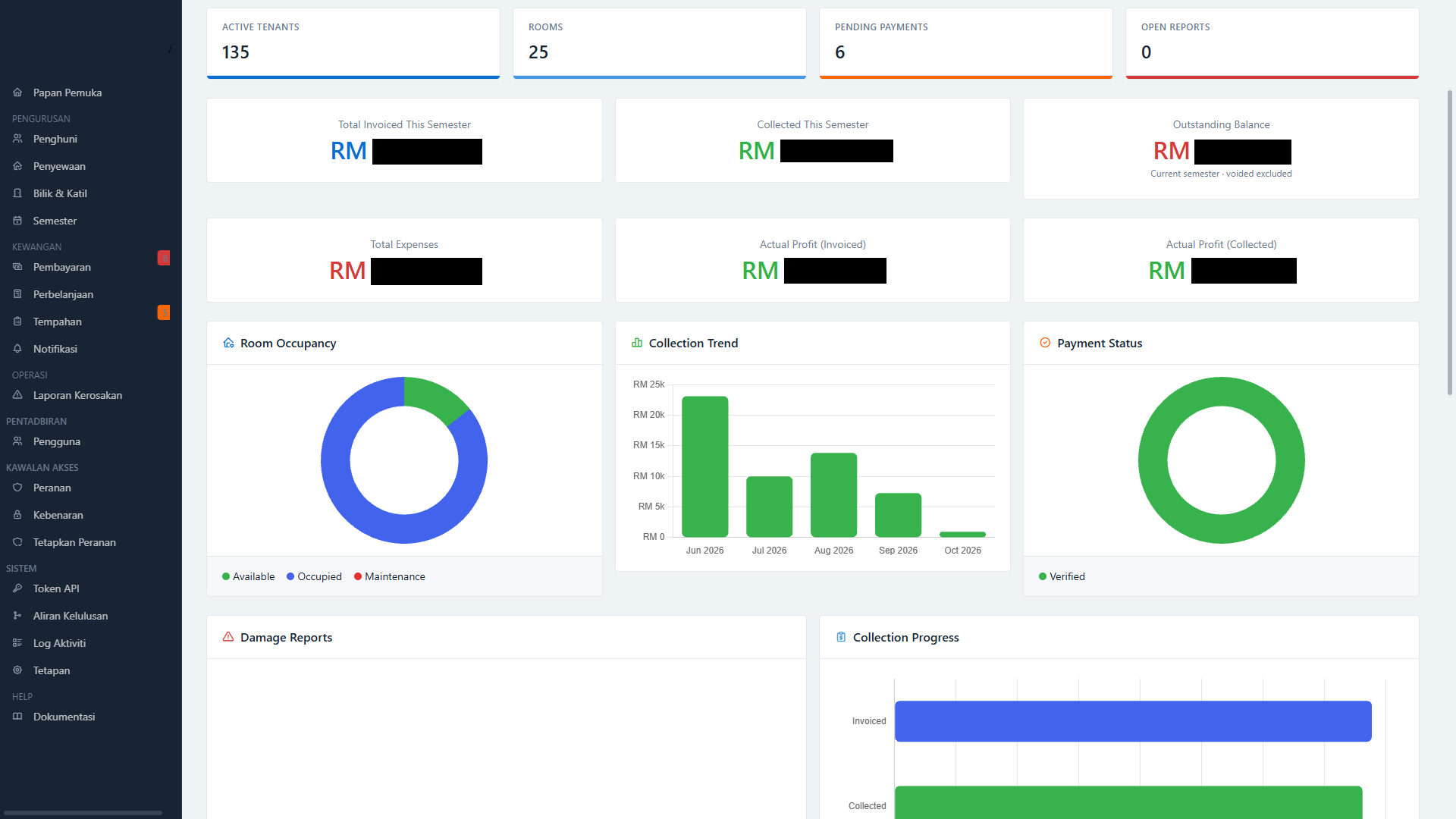Click the Tetapan gear icon
Image resolution: width=1456 pixels, height=819 pixels.
click(17, 670)
